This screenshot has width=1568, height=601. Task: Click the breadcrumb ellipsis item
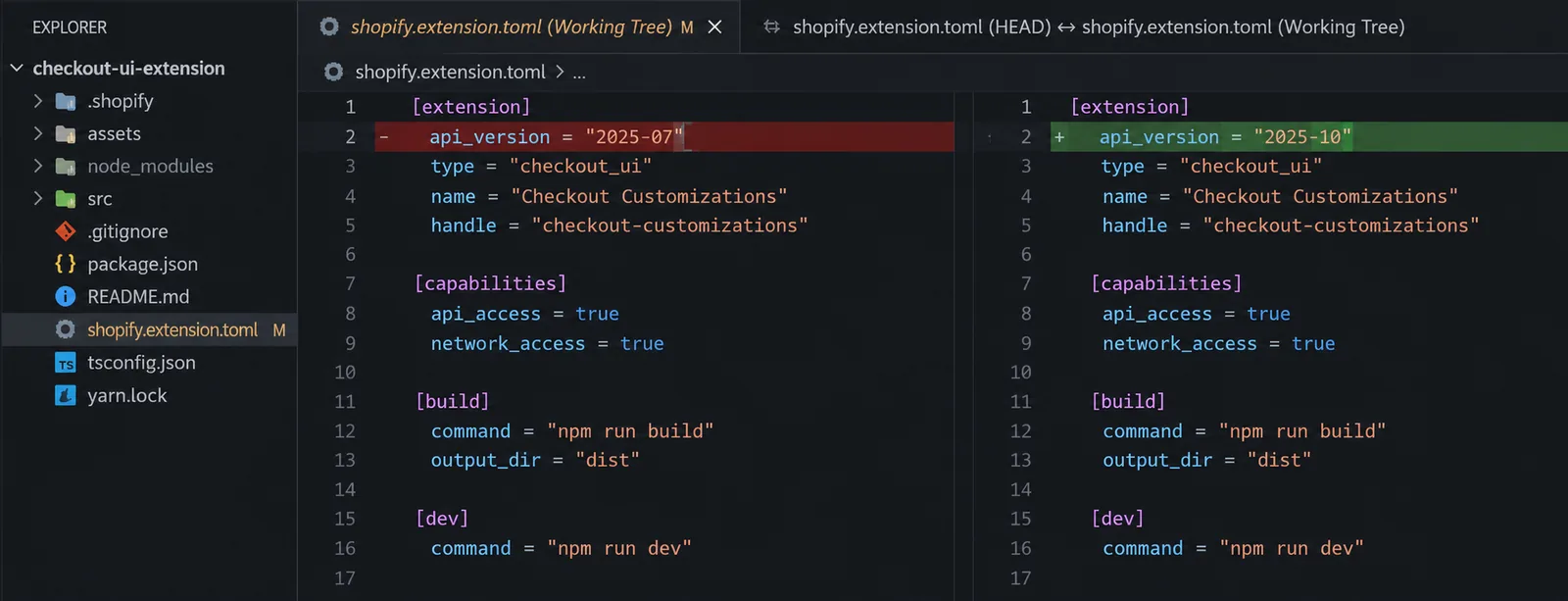pyautogui.click(x=579, y=73)
